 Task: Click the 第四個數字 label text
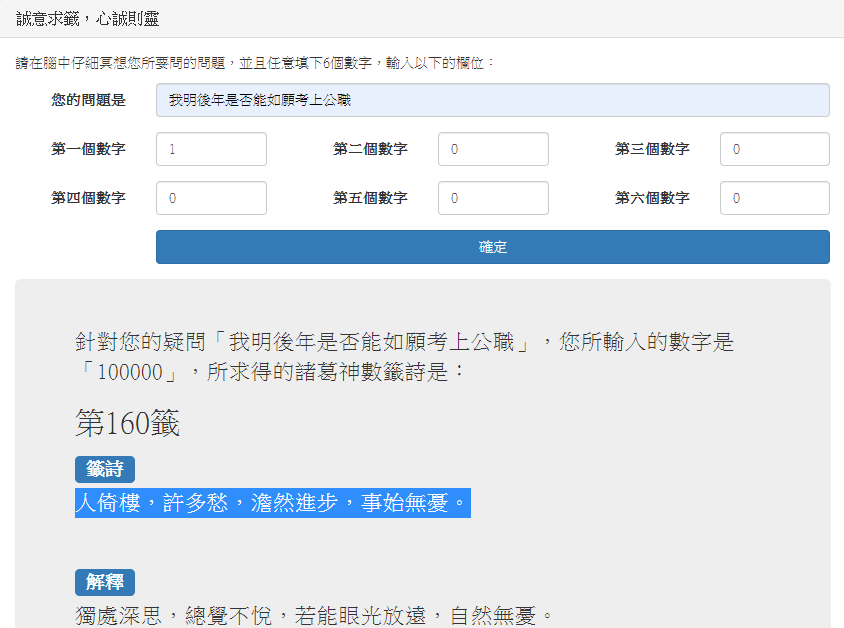[88, 198]
